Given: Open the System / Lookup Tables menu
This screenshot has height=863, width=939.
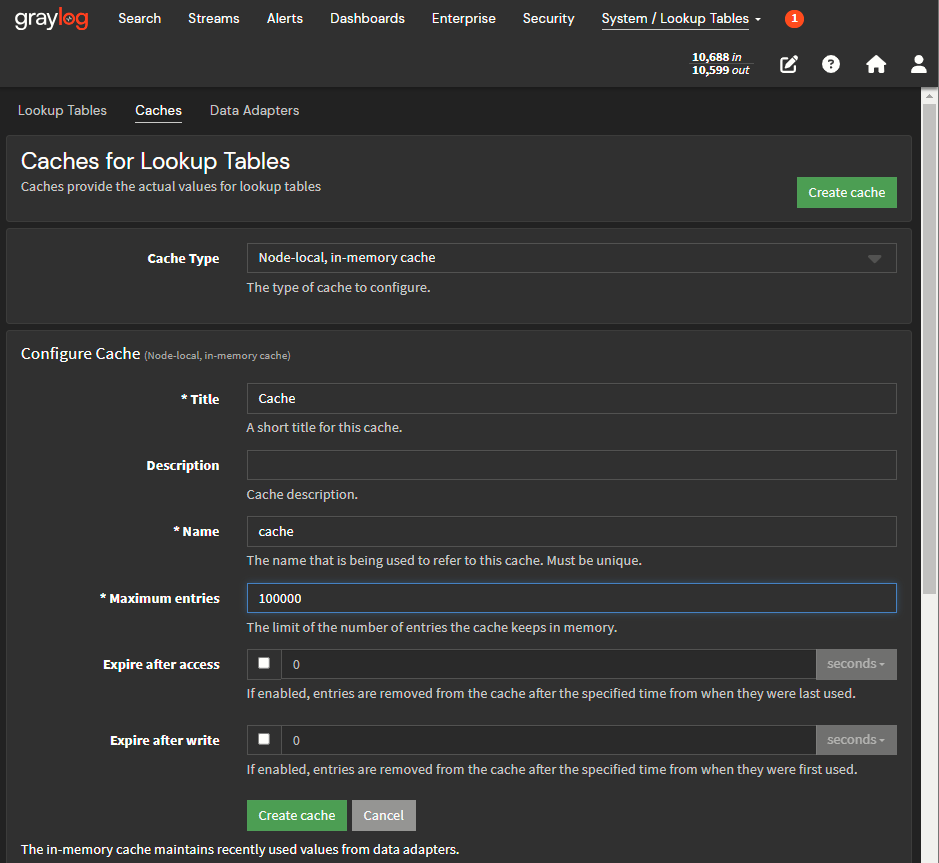Looking at the screenshot, I should pos(680,19).
